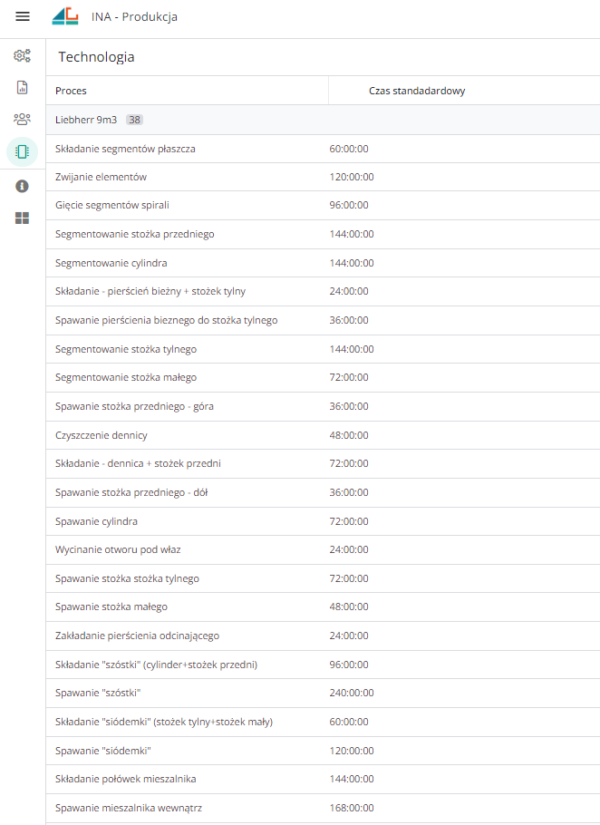Sort by Czas standadardowy column header
Image resolution: width=600 pixels, height=825 pixels.
417,91
